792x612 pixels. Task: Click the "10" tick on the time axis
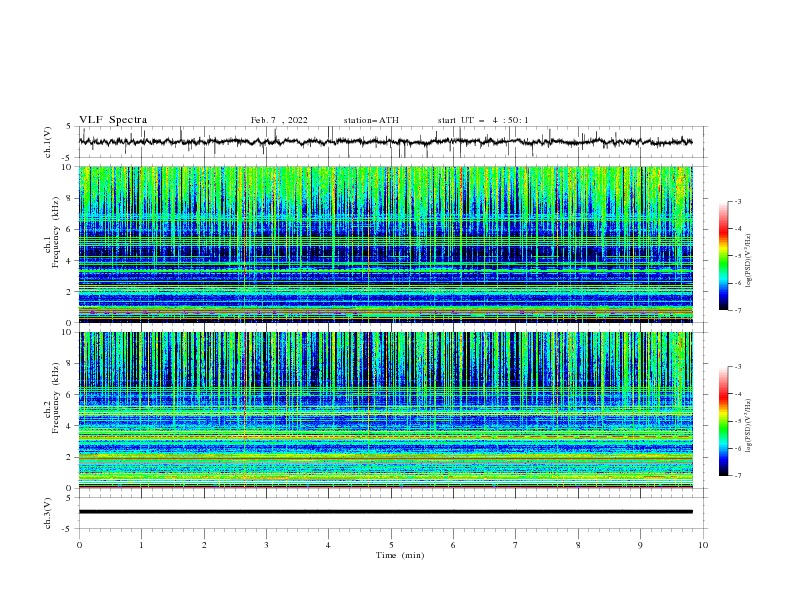point(703,545)
